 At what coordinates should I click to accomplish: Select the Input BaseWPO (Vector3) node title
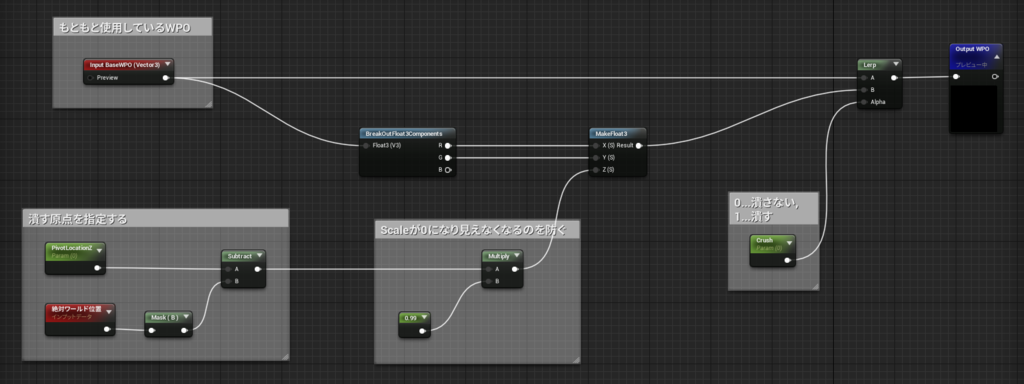[124, 65]
